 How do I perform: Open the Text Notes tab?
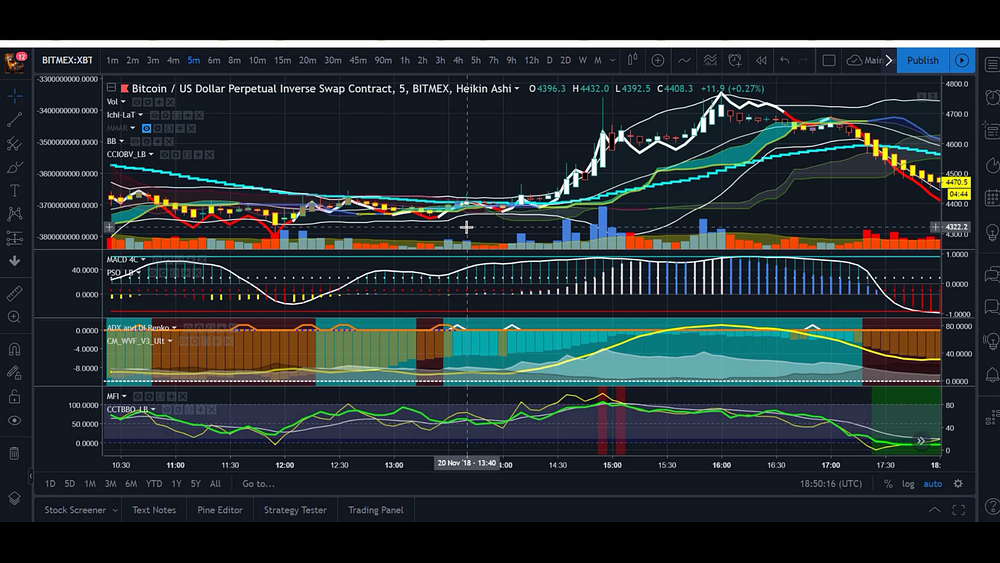point(154,510)
